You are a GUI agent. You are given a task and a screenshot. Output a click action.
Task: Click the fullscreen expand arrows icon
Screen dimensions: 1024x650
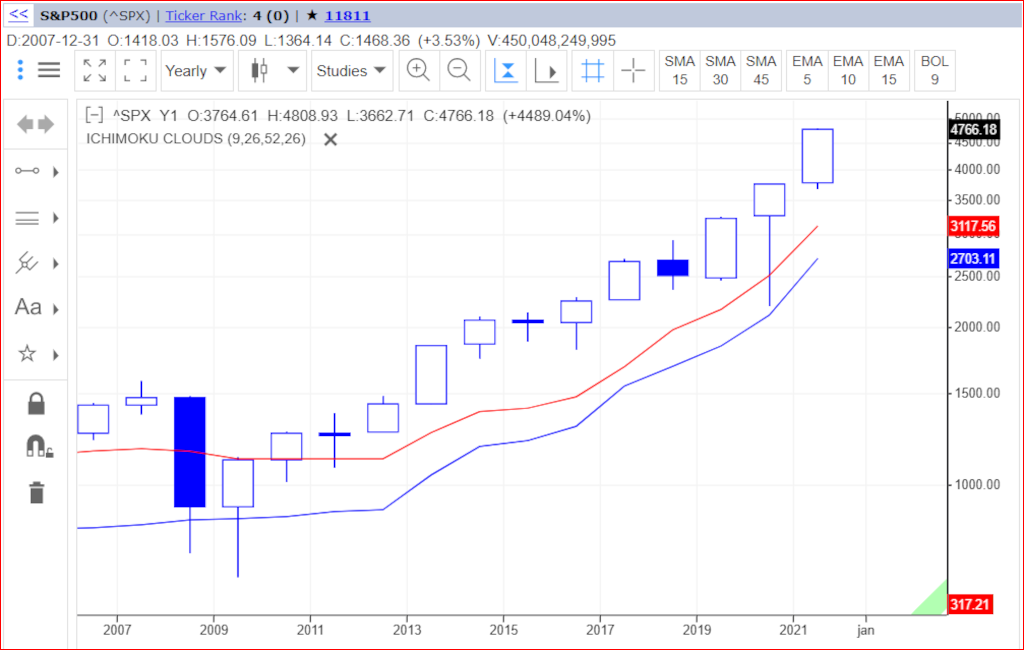click(95, 71)
